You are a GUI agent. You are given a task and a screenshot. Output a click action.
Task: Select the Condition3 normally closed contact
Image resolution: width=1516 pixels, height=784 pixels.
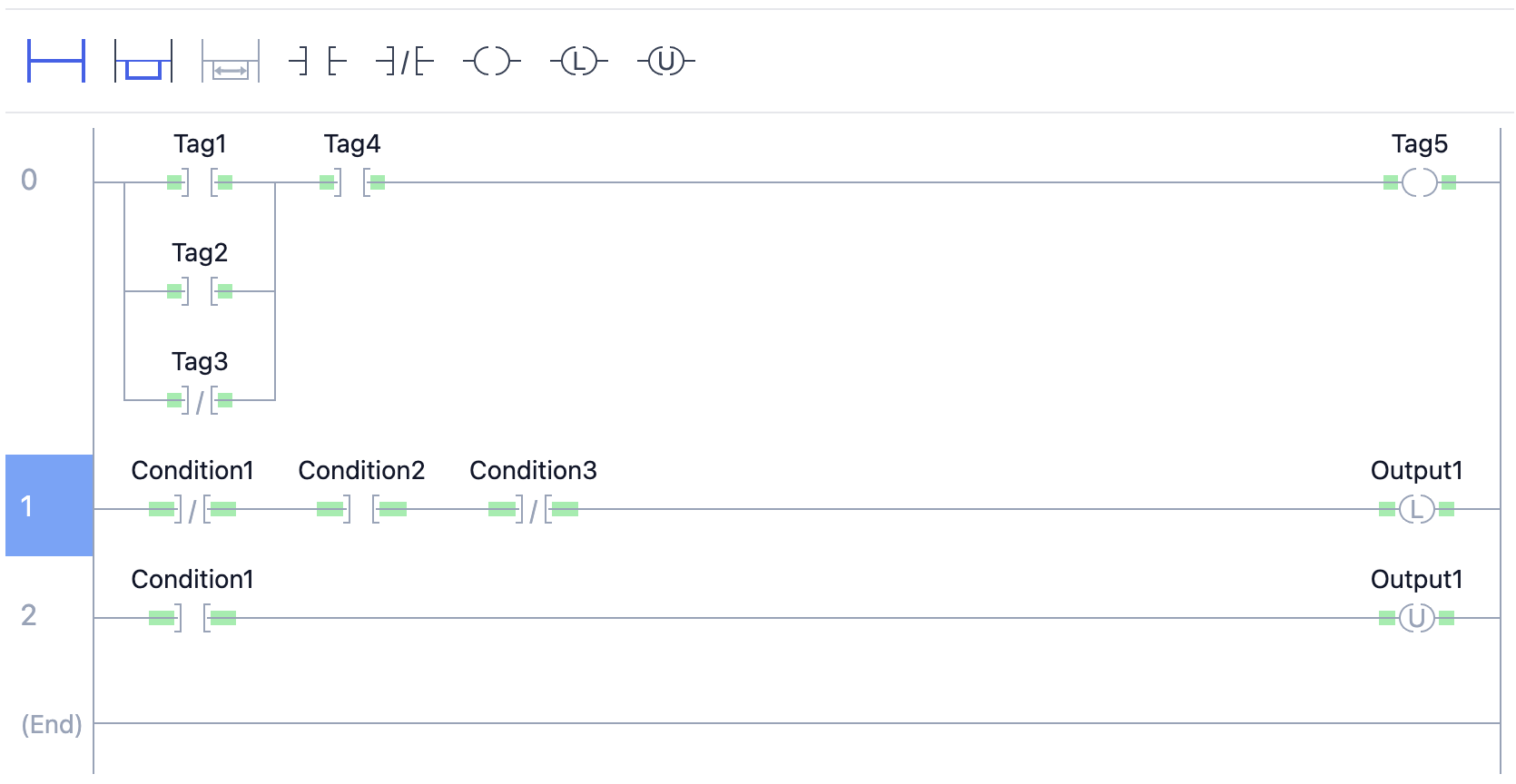click(533, 509)
